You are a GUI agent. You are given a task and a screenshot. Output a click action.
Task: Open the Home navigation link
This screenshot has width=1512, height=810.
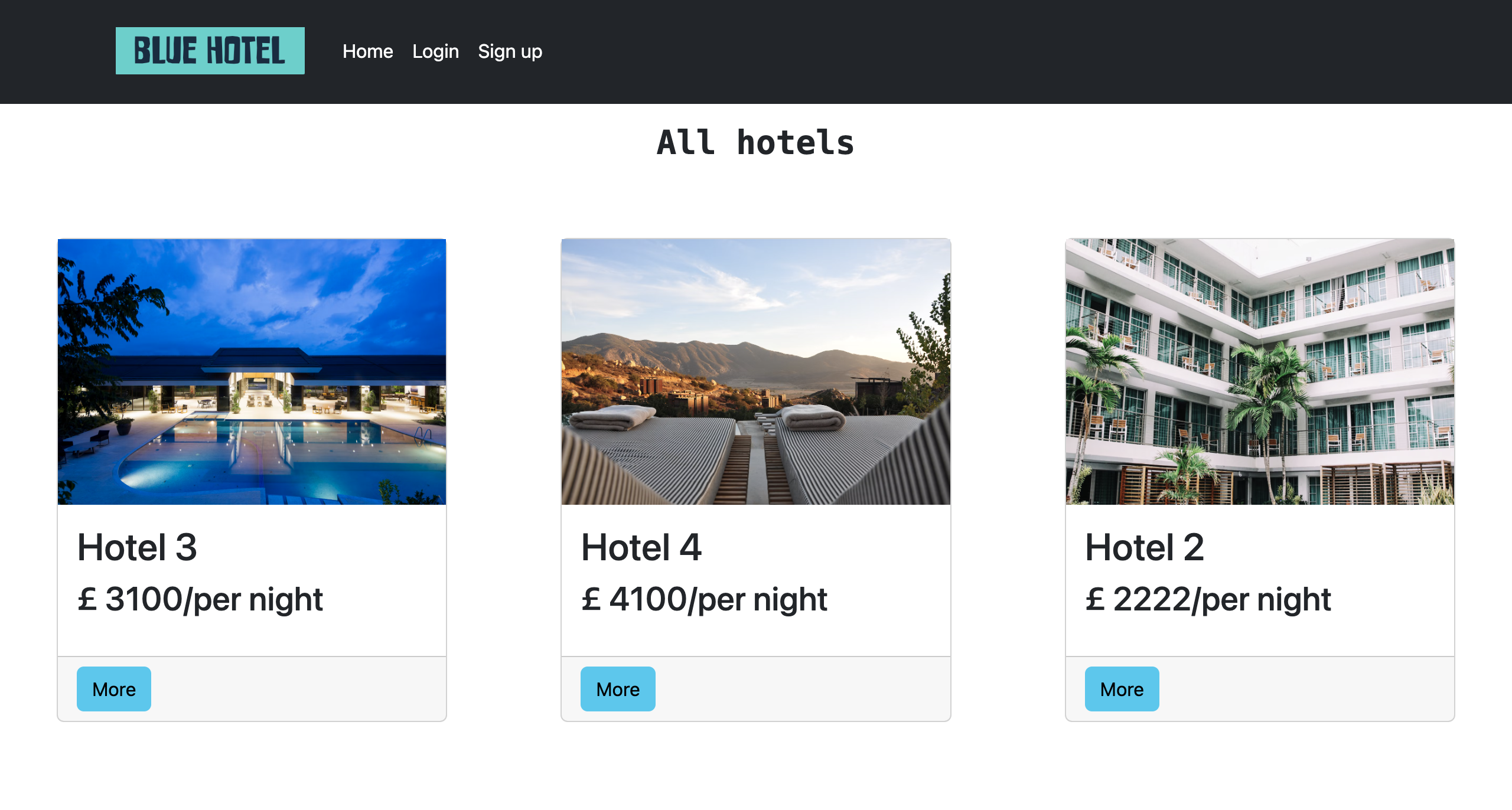click(x=367, y=51)
